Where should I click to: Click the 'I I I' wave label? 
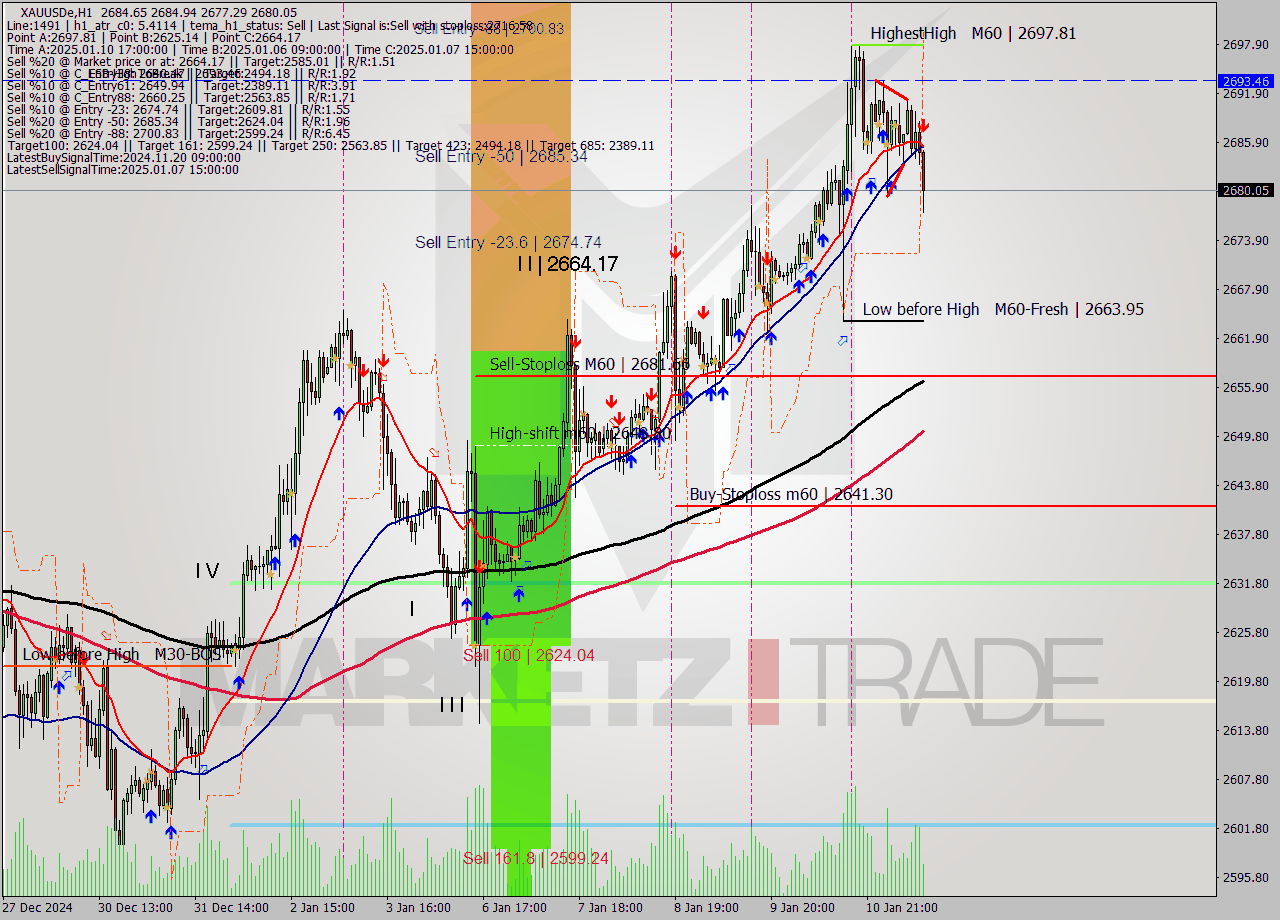pyautogui.click(x=452, y=705)
